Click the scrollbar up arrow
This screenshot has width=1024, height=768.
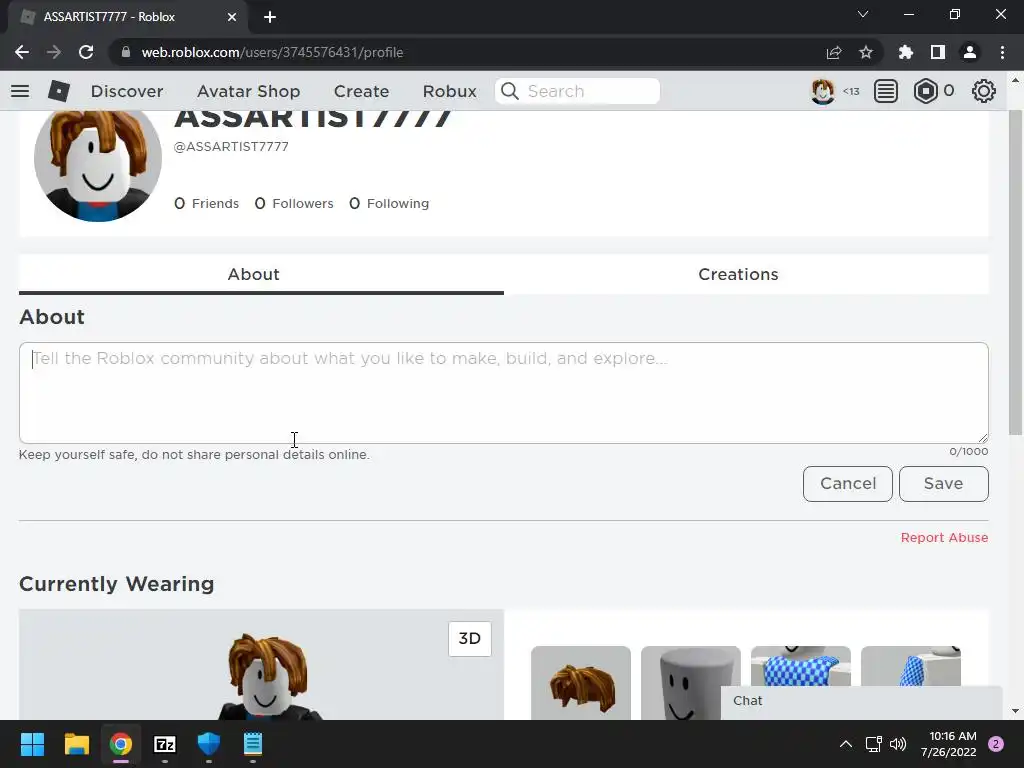click(1015, 80)
